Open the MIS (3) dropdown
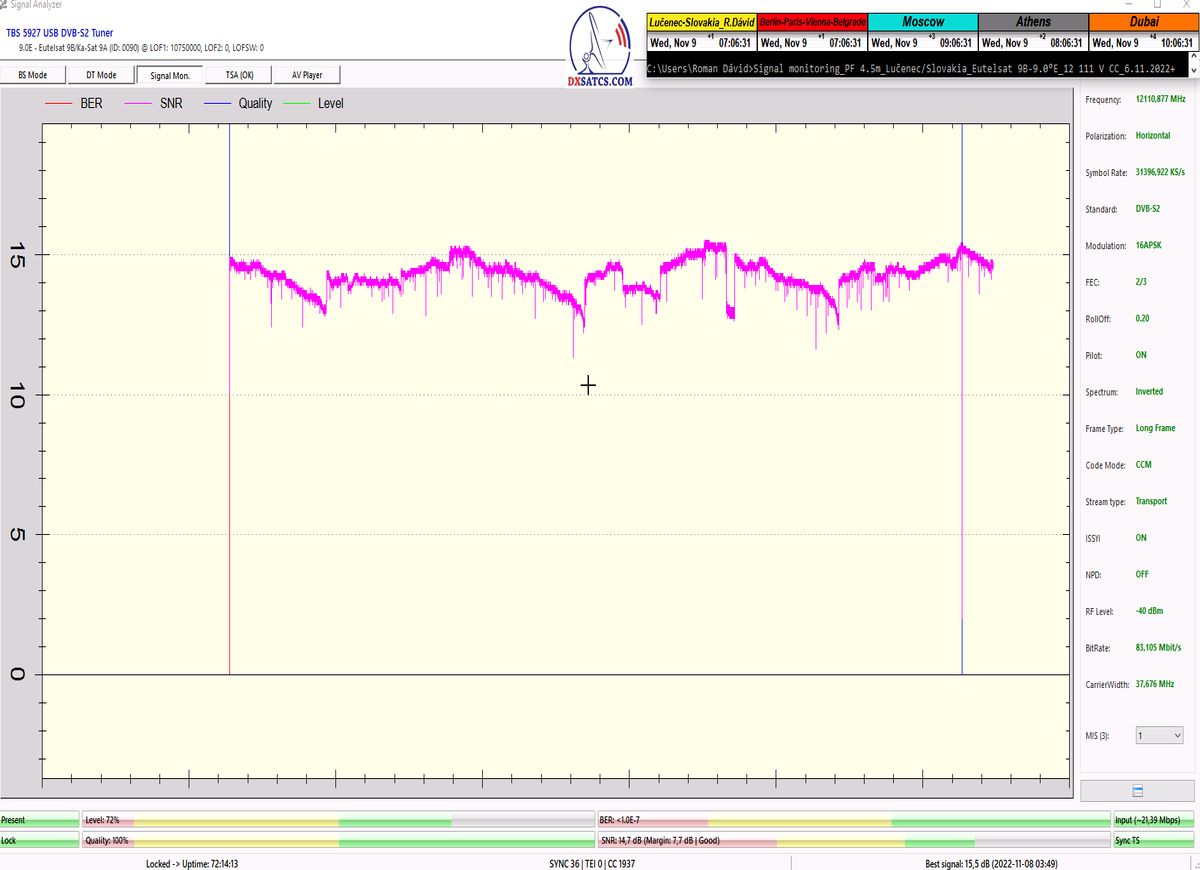The image size is (1200, 870). tap(1159, 735)
